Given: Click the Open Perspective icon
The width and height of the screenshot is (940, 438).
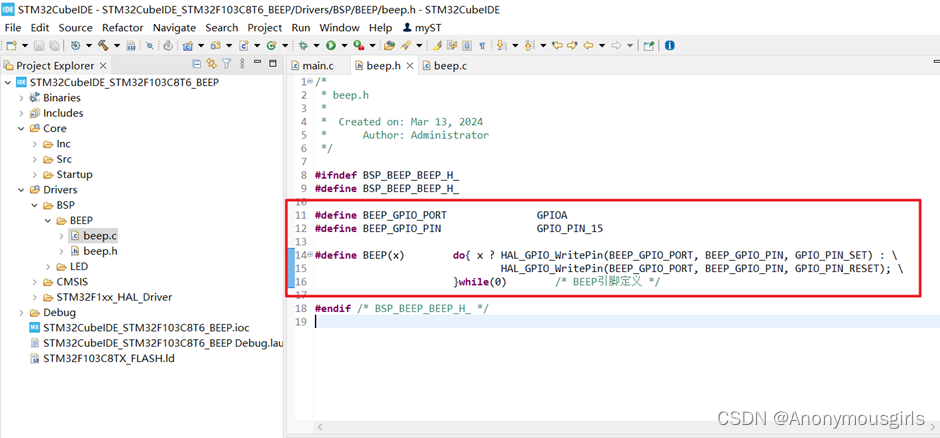Looking at the screenshot, I should (649, 46).
